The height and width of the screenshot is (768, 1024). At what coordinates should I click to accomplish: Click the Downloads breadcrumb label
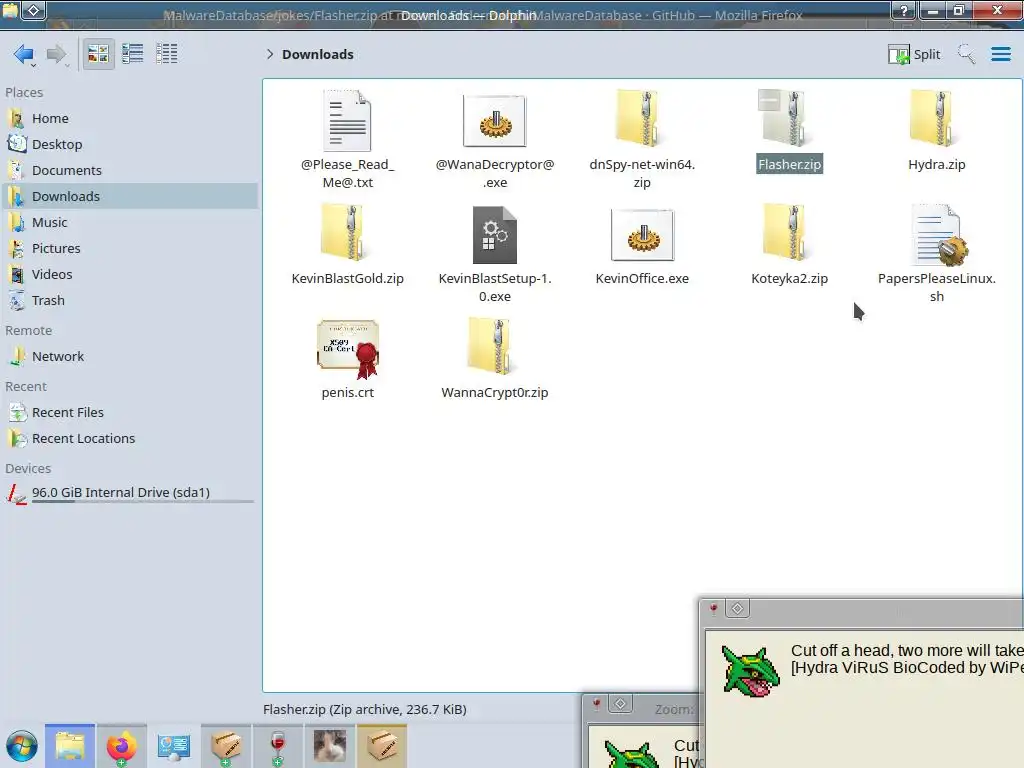(318, 54)
